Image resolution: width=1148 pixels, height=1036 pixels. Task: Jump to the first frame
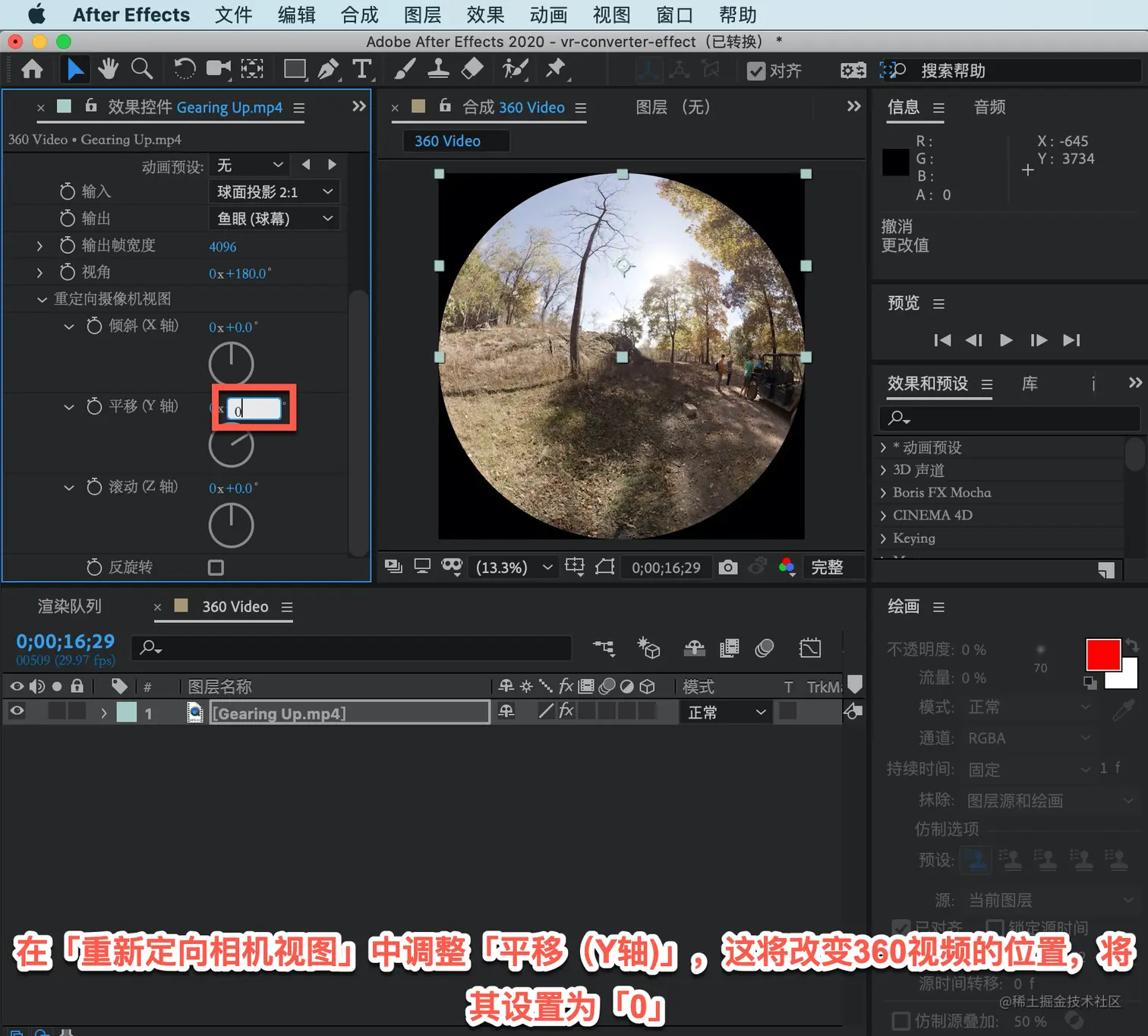942,340
